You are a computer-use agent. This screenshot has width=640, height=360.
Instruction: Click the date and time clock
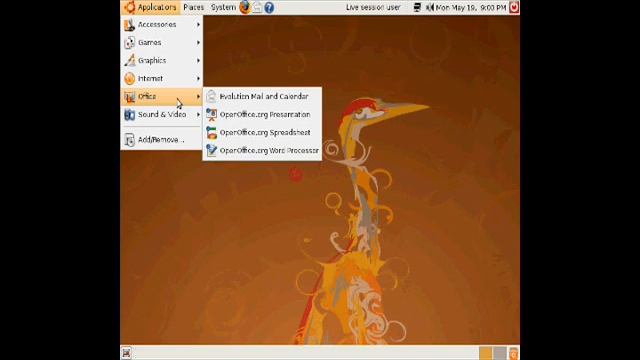[x=471, y=7]
